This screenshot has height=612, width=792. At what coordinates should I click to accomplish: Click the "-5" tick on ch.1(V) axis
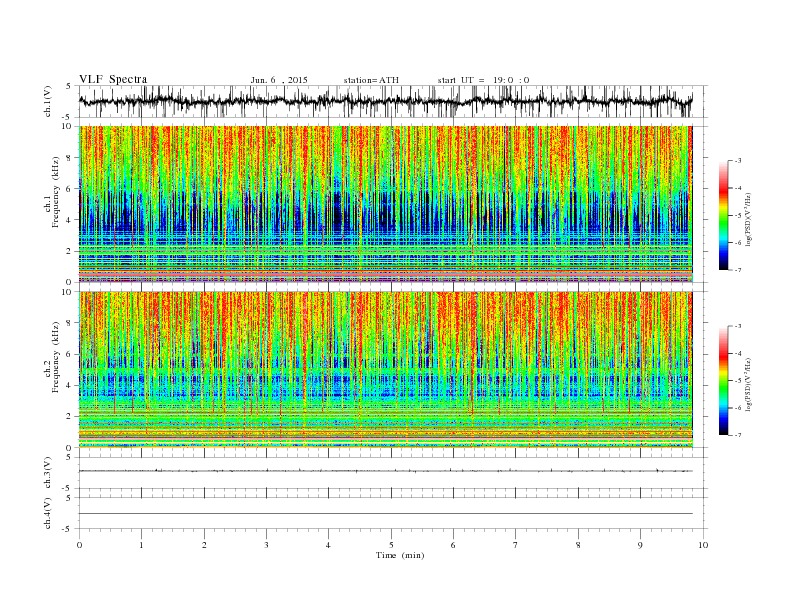67,117
